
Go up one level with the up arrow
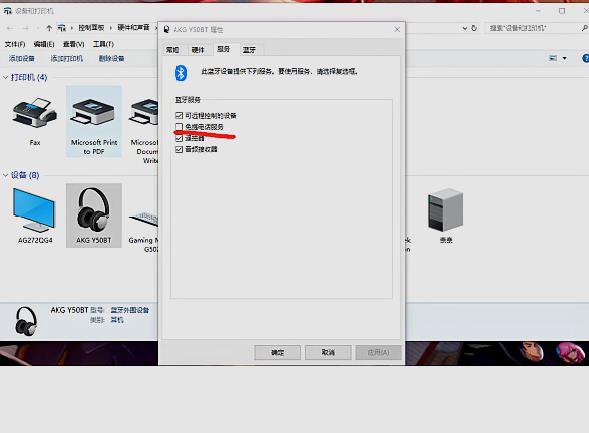pos(49,28)
